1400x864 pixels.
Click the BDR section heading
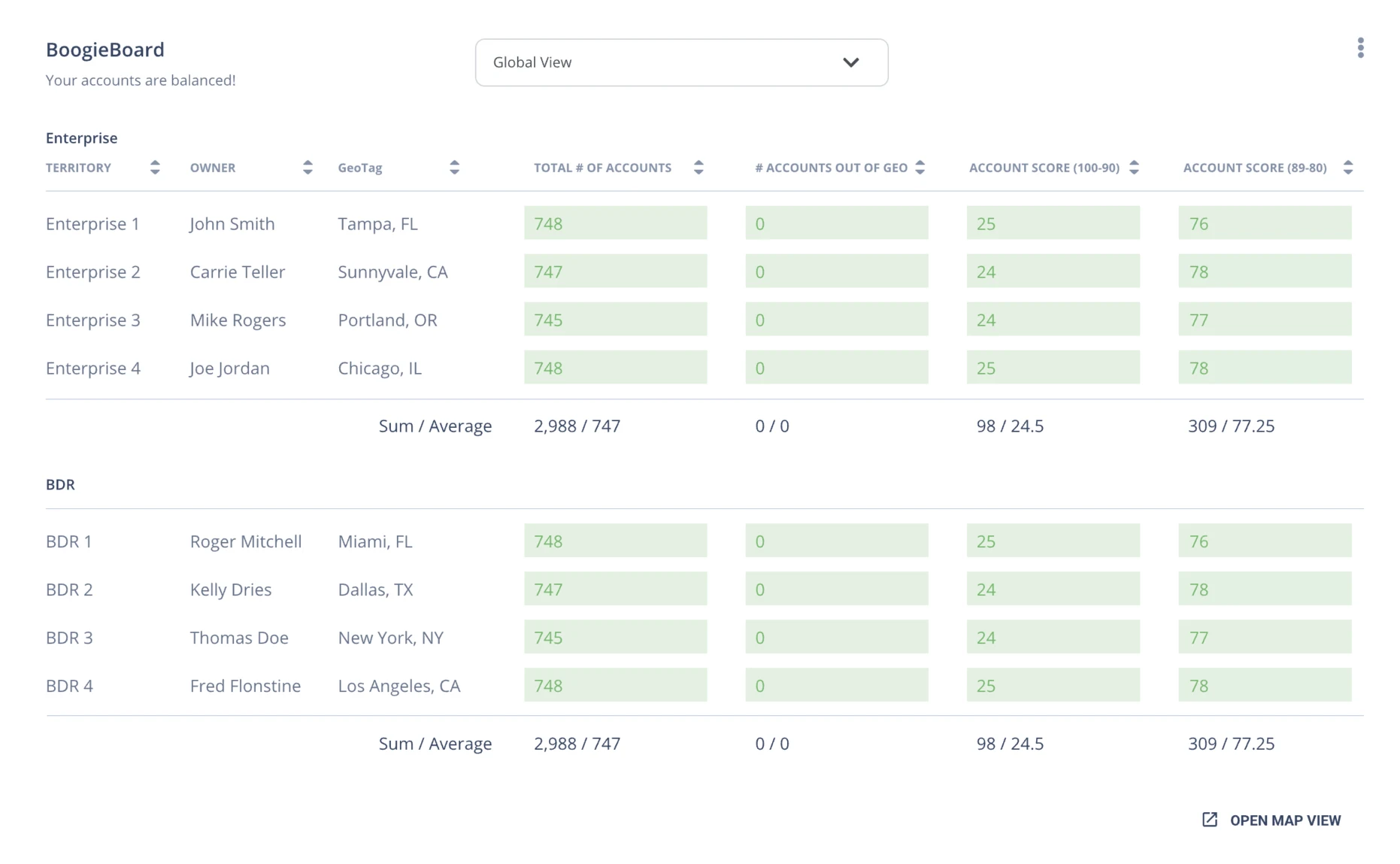60,484
